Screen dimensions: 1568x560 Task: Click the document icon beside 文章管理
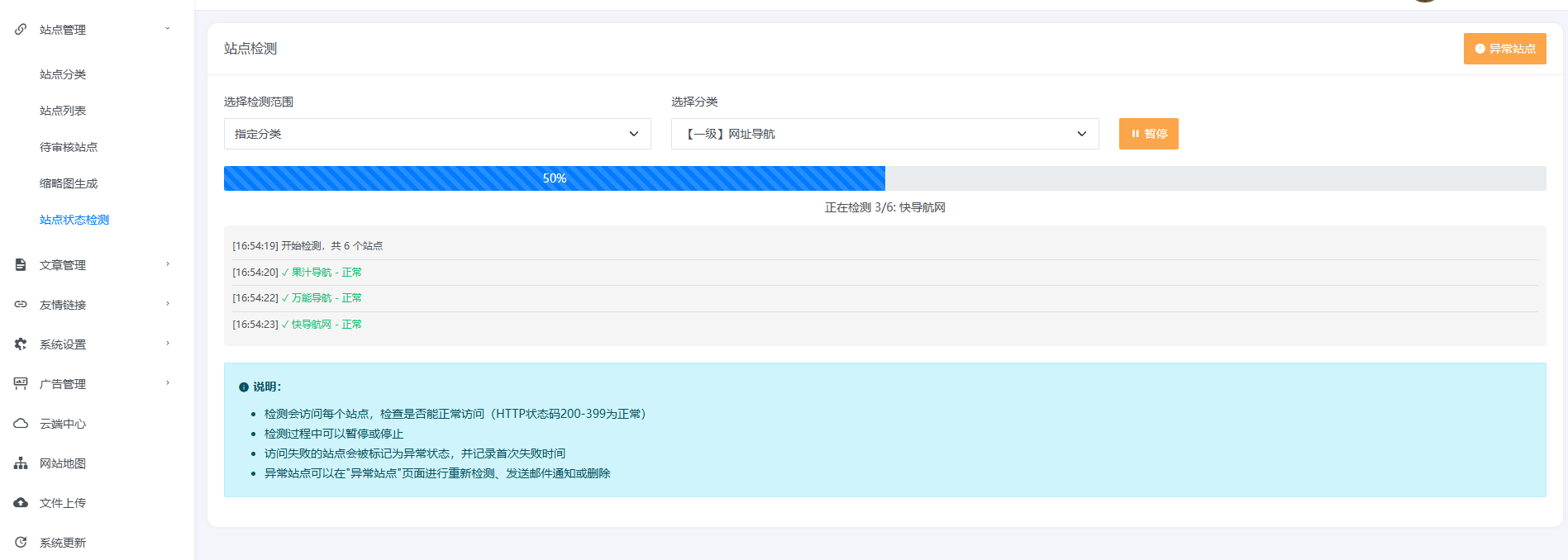pyautogui.click(x=21, y=264)
